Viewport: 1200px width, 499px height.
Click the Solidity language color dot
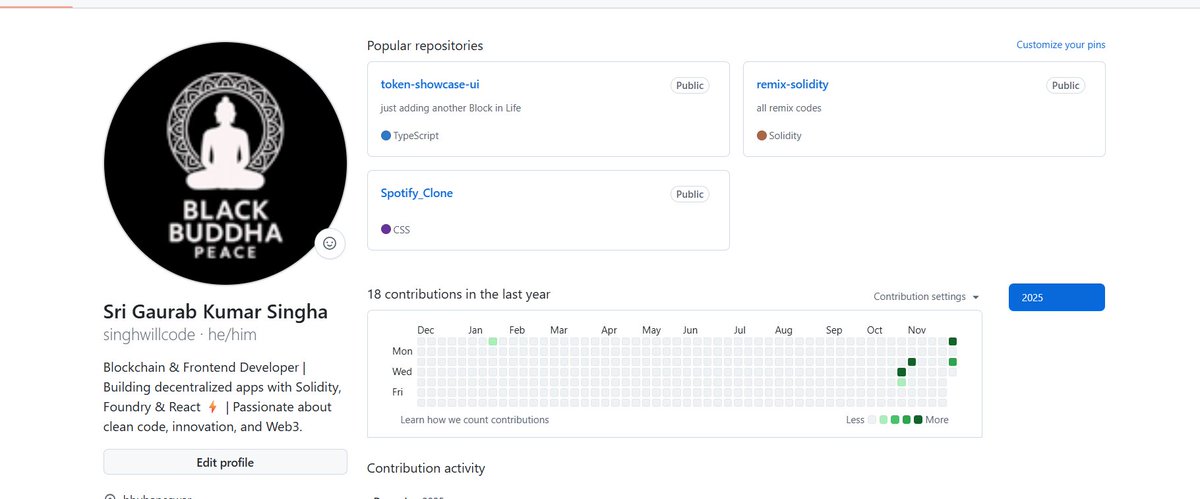762,135
